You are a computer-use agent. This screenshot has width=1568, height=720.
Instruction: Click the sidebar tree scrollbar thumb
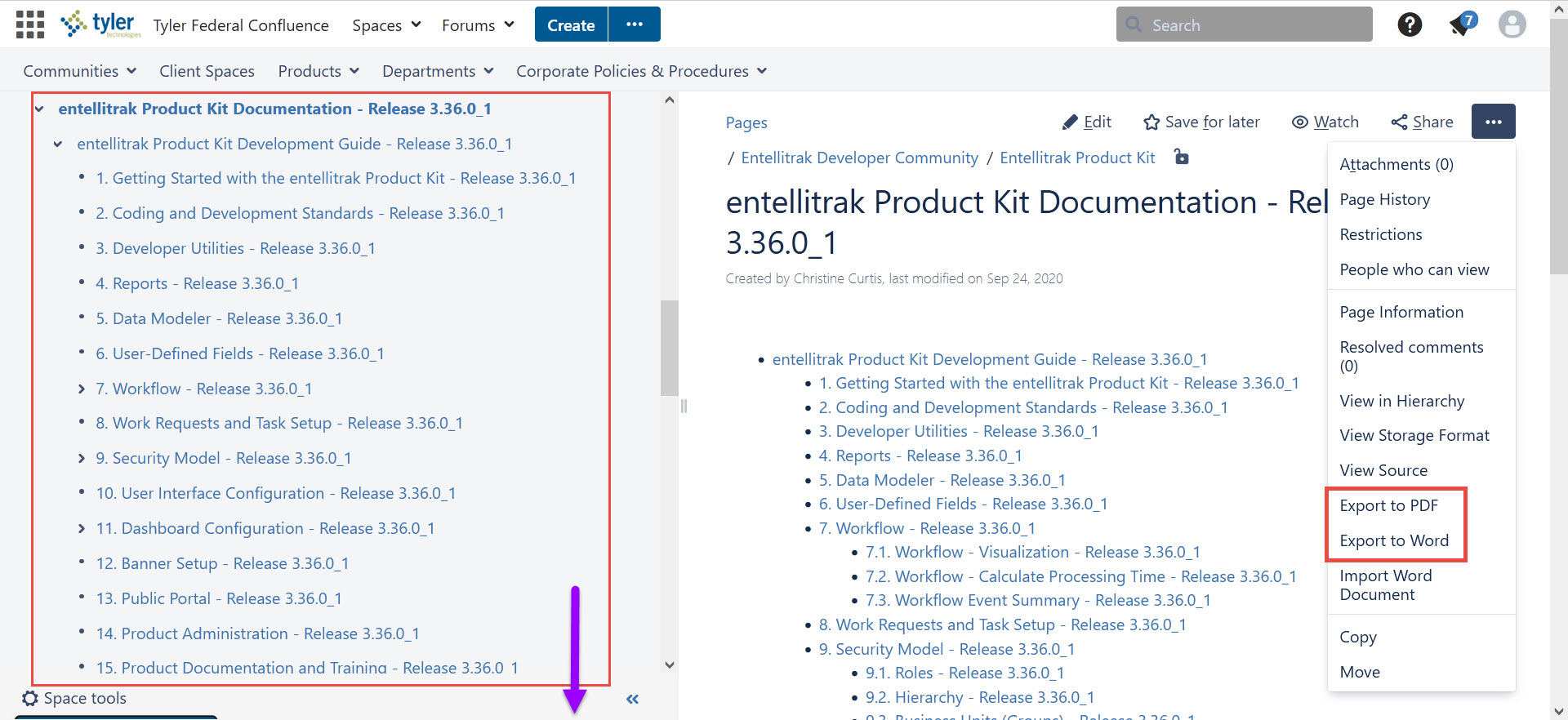coord(670,348)
